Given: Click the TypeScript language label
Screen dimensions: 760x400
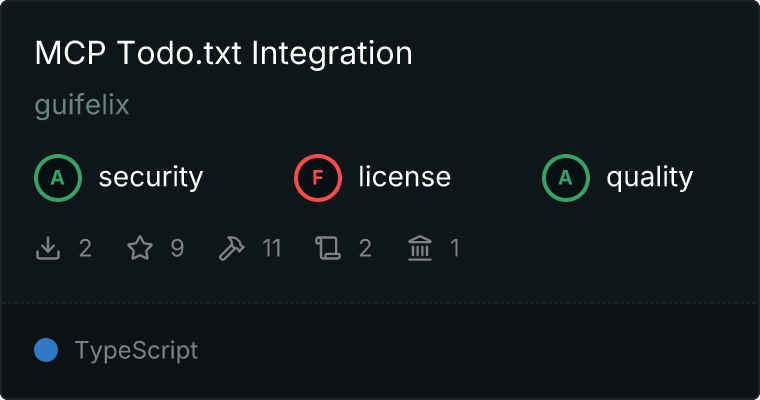Looking at the screenshot, I should click(x=136, y=351).
